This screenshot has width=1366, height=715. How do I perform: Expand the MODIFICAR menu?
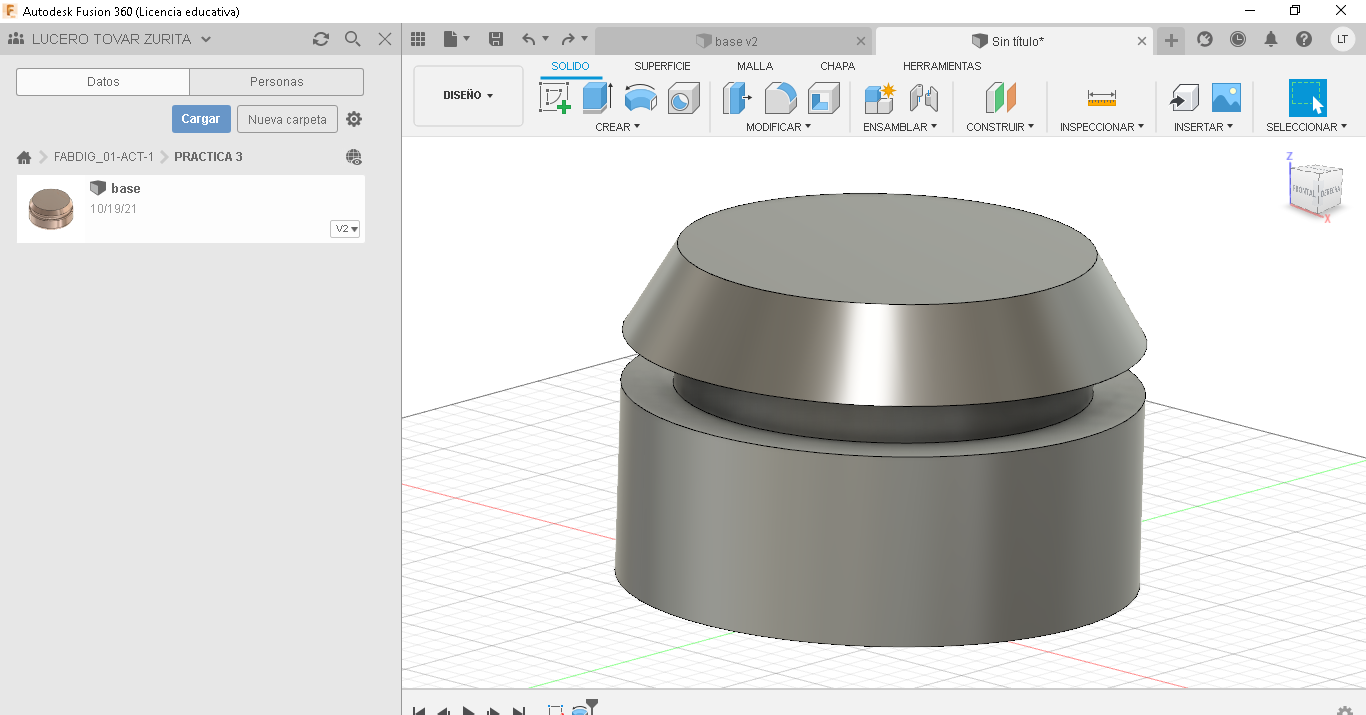point(779,127)
